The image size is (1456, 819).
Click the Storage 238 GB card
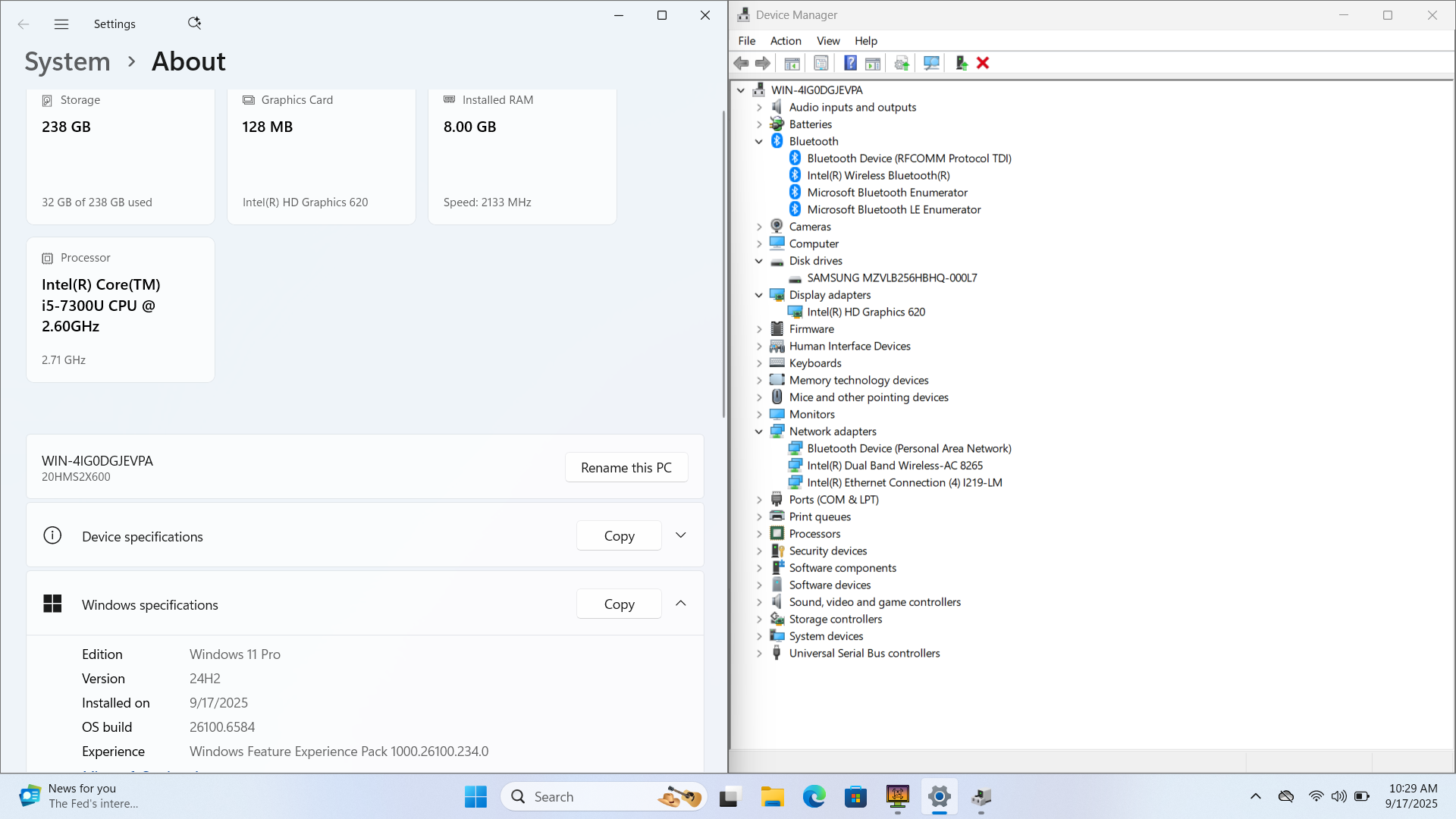[x=121, y=156]
